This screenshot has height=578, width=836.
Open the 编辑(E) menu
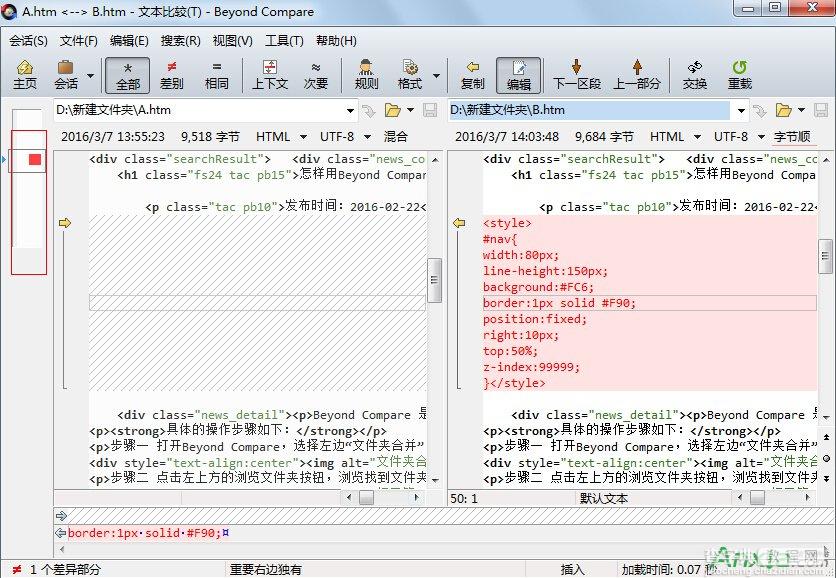[x=129, y=41]
